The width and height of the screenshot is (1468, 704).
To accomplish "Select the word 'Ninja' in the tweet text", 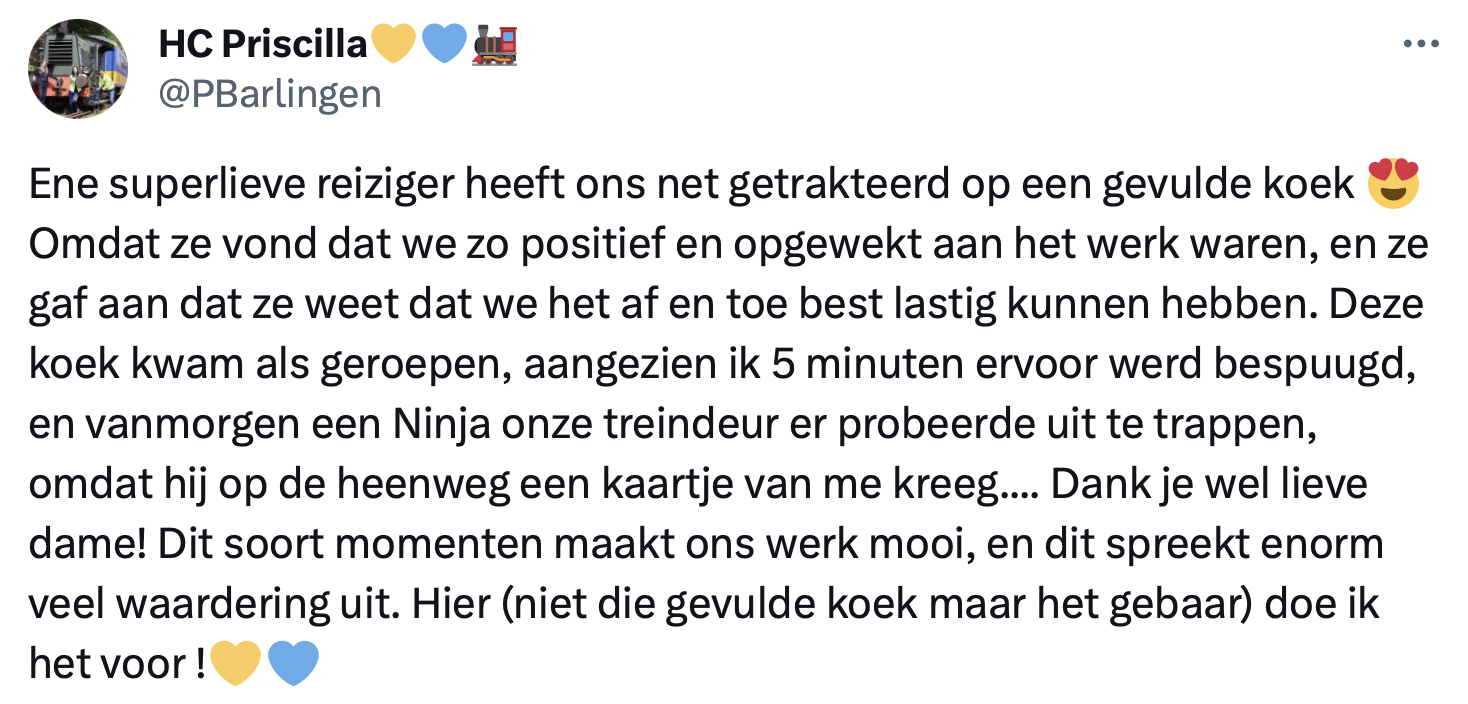I will point(438,424).
